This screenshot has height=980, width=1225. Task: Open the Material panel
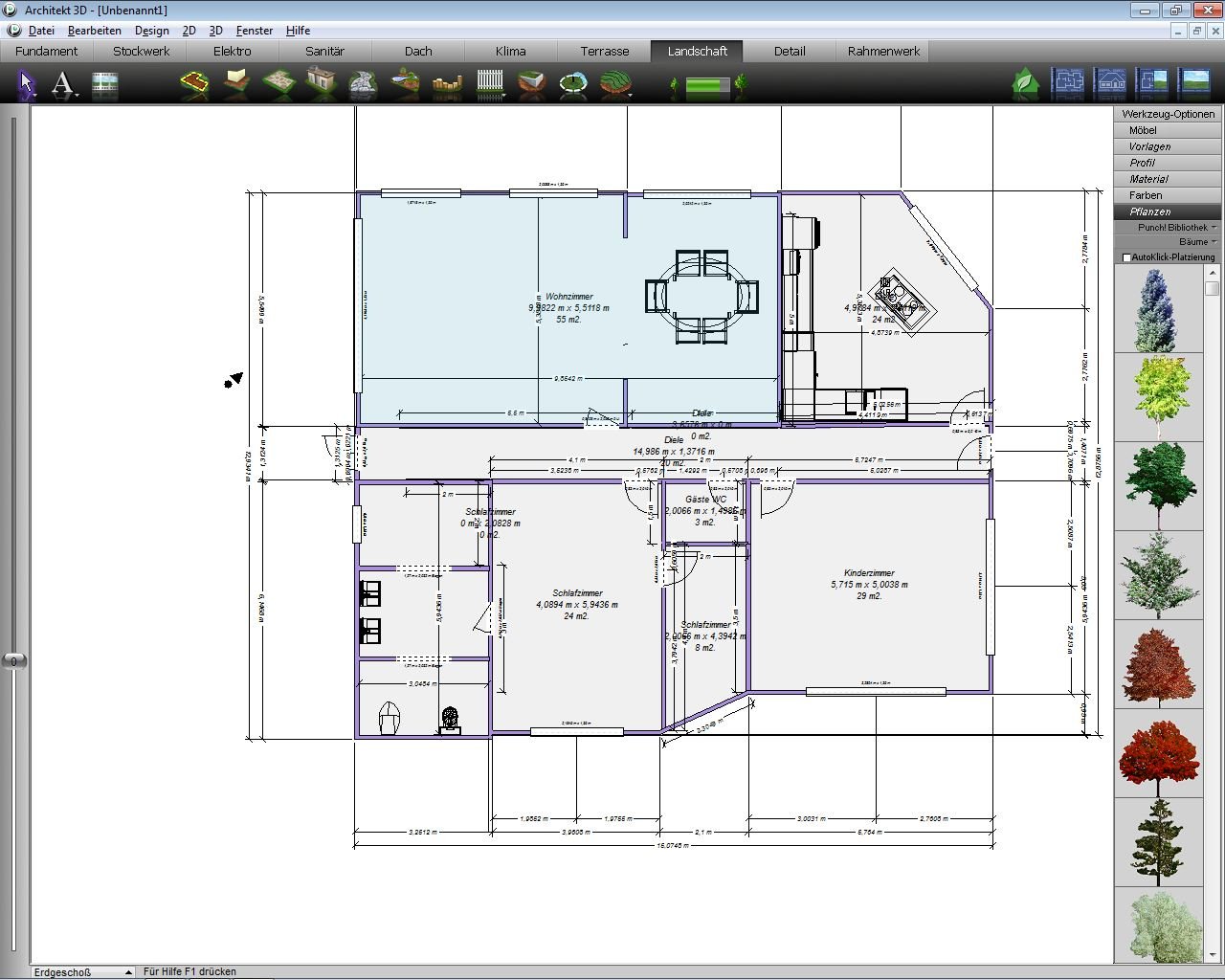click(x=1168, y=179)
